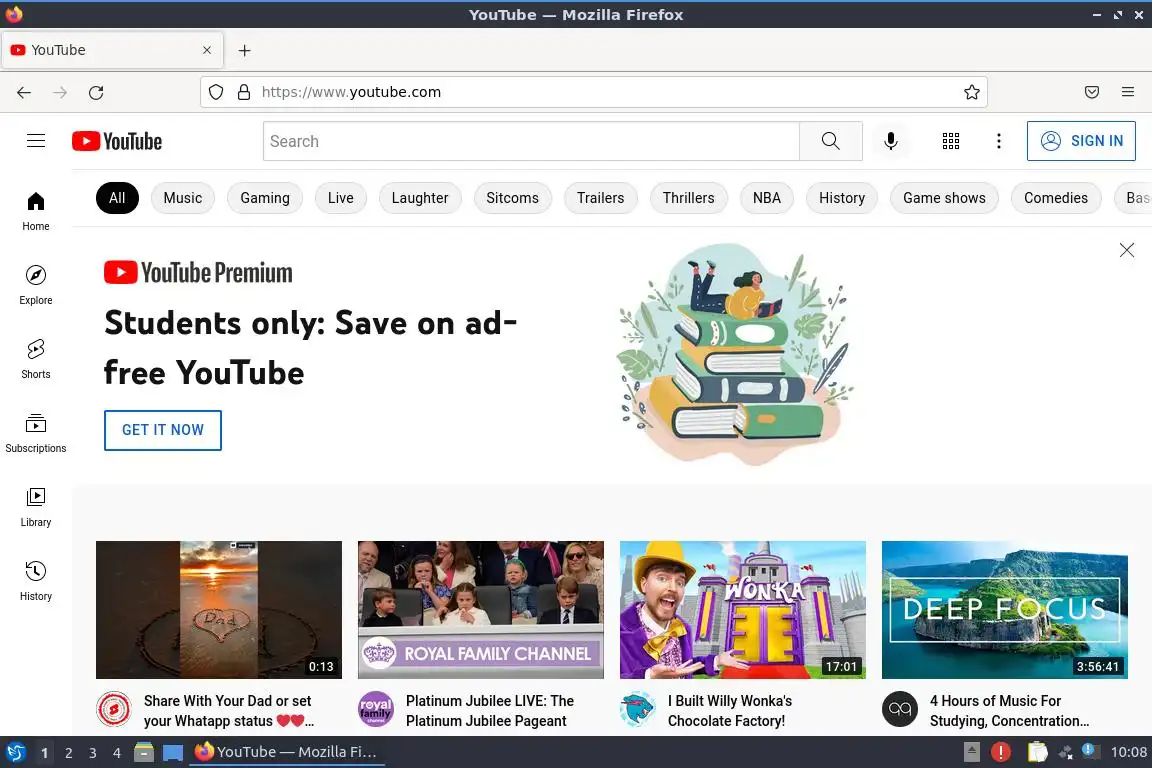Select the Music filter chip
Screen dimensions: 1152x768
pos(183,198)
